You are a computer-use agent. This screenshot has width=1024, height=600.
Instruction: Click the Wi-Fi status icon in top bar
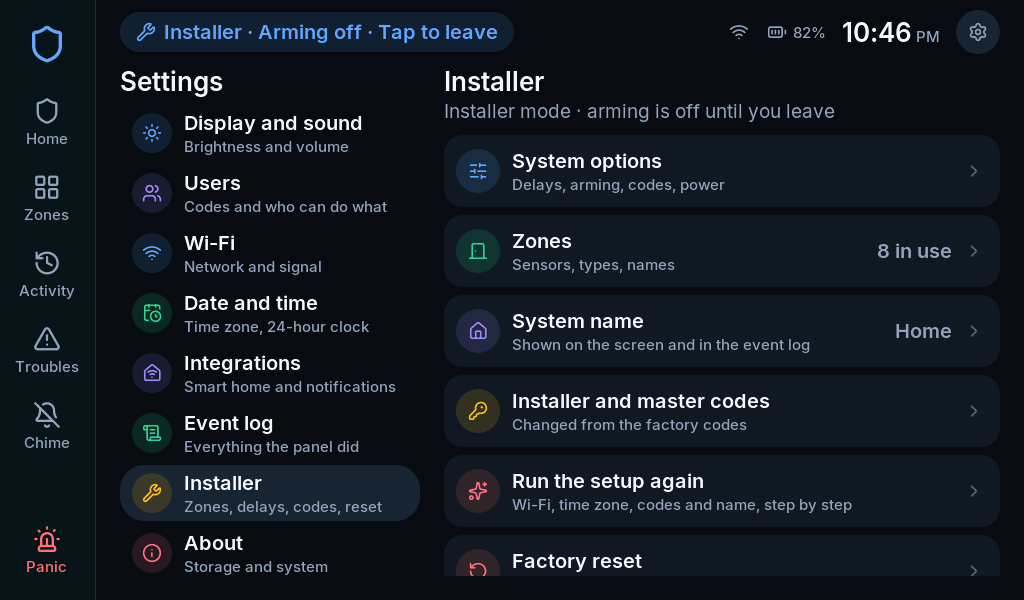click(x=739, y=32)
